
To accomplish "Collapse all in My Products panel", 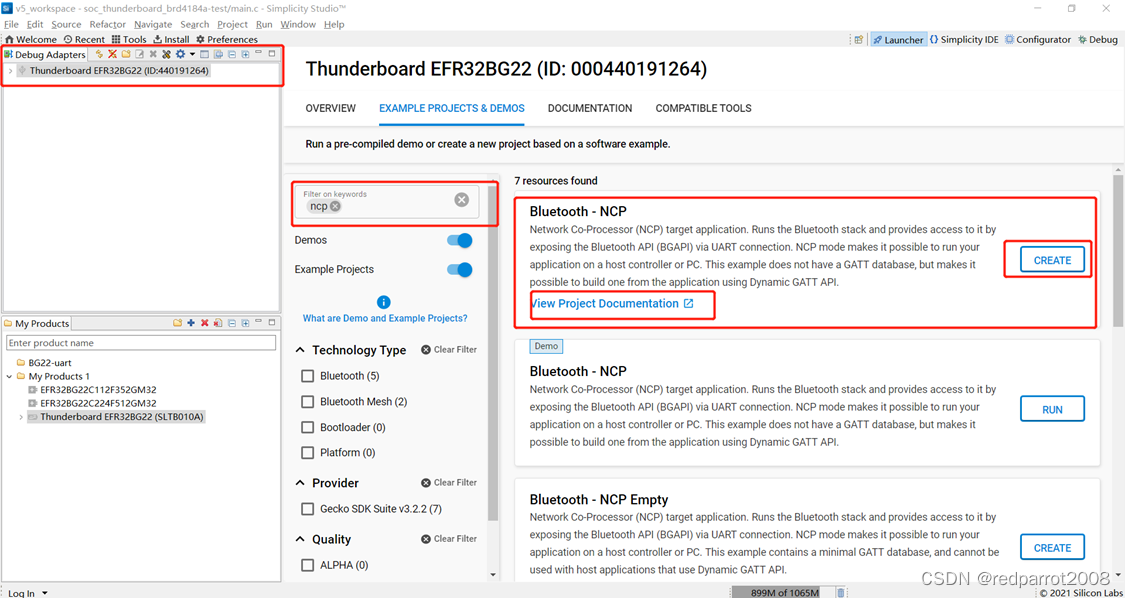I will 232,323.
